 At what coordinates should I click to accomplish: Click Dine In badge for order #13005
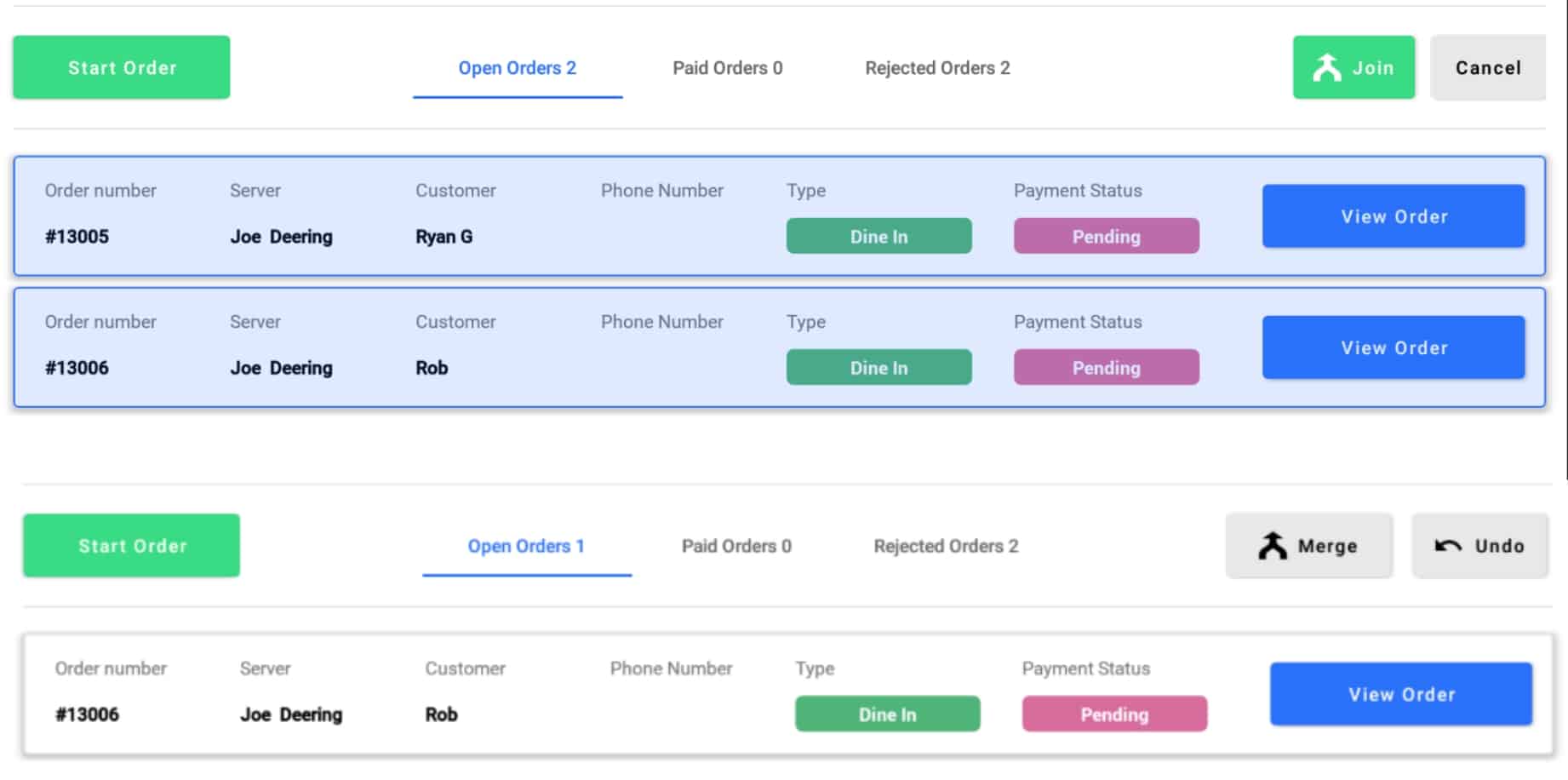tap(879, 236)
